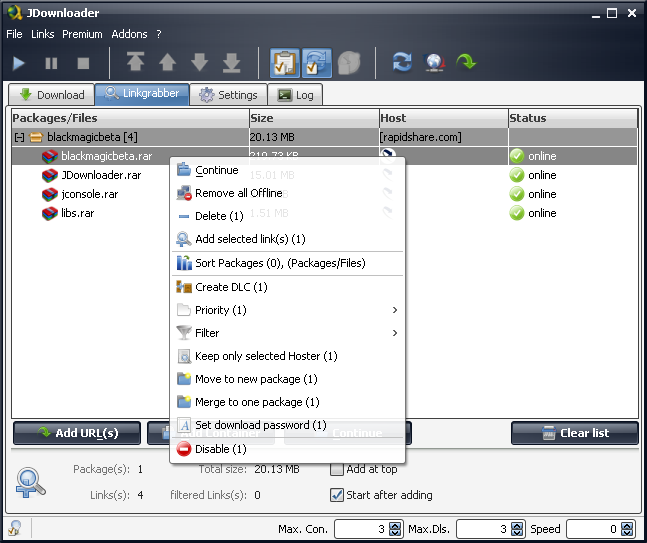
Task: Choose Disable (1) in context menu
Action: click(x=288, y=449)
